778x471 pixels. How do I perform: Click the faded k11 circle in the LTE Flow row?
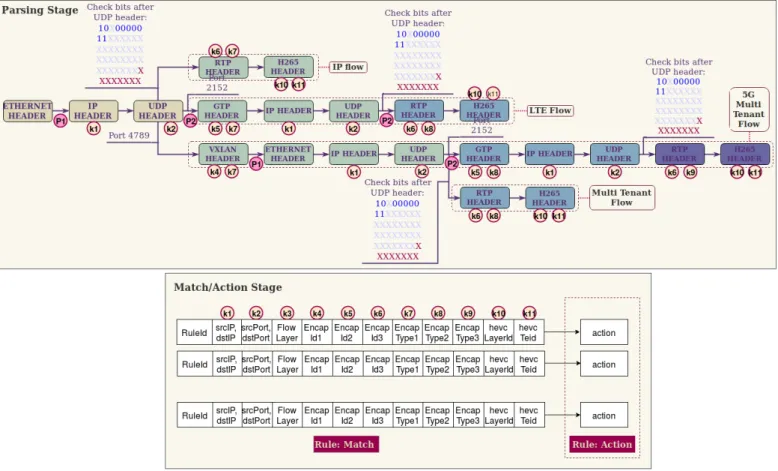pyautogui.click(x=493, y=93)
